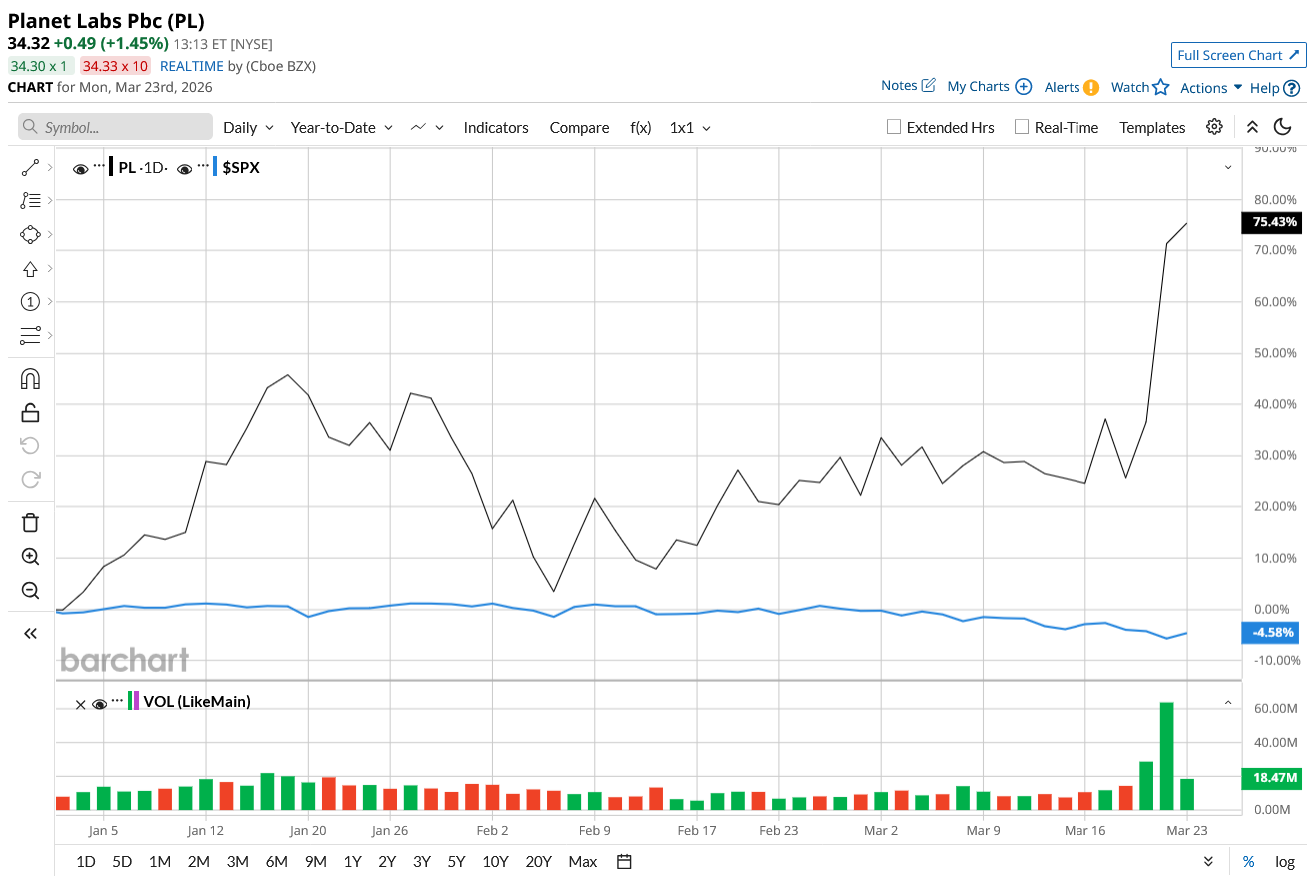Click the orange Alerts exclamation icon
The image size is (1308, 876).
point(1091,87)
